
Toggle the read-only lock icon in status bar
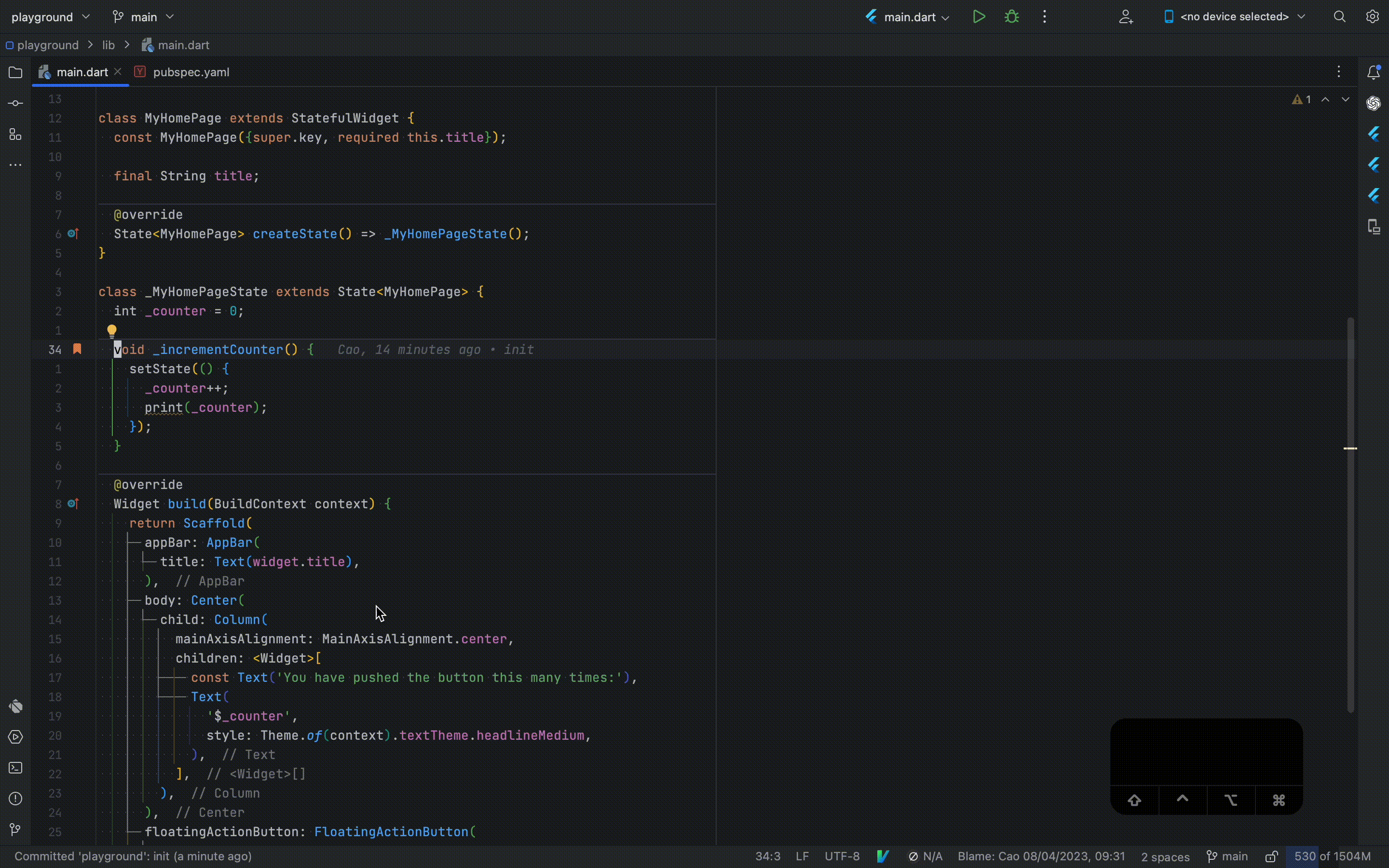1271,856
